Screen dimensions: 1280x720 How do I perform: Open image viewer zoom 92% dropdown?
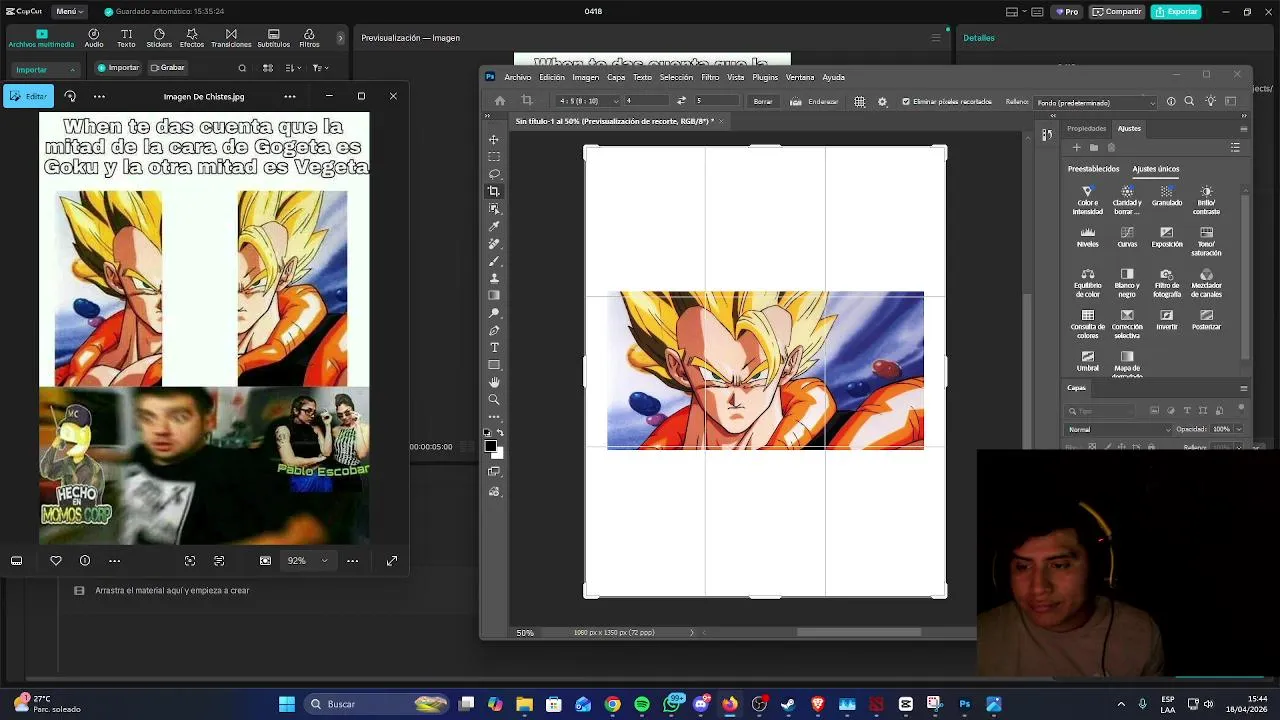tap(307, 561)
